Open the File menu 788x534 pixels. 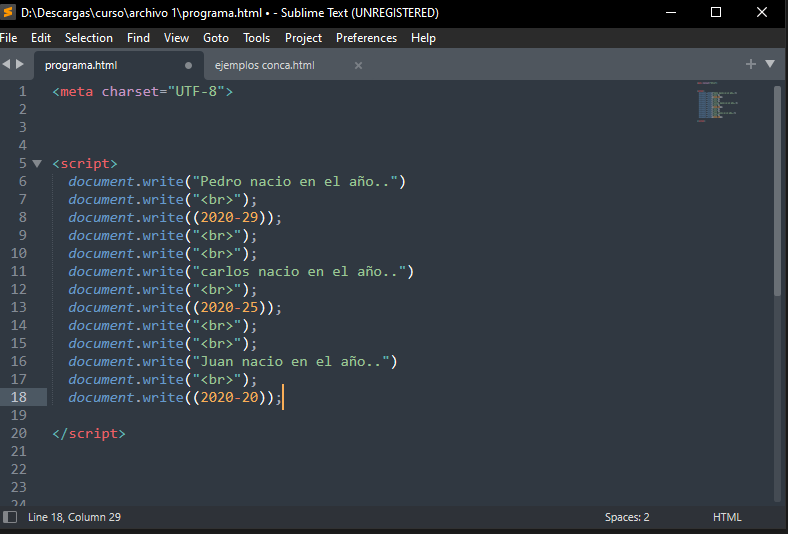pos(9,38)
